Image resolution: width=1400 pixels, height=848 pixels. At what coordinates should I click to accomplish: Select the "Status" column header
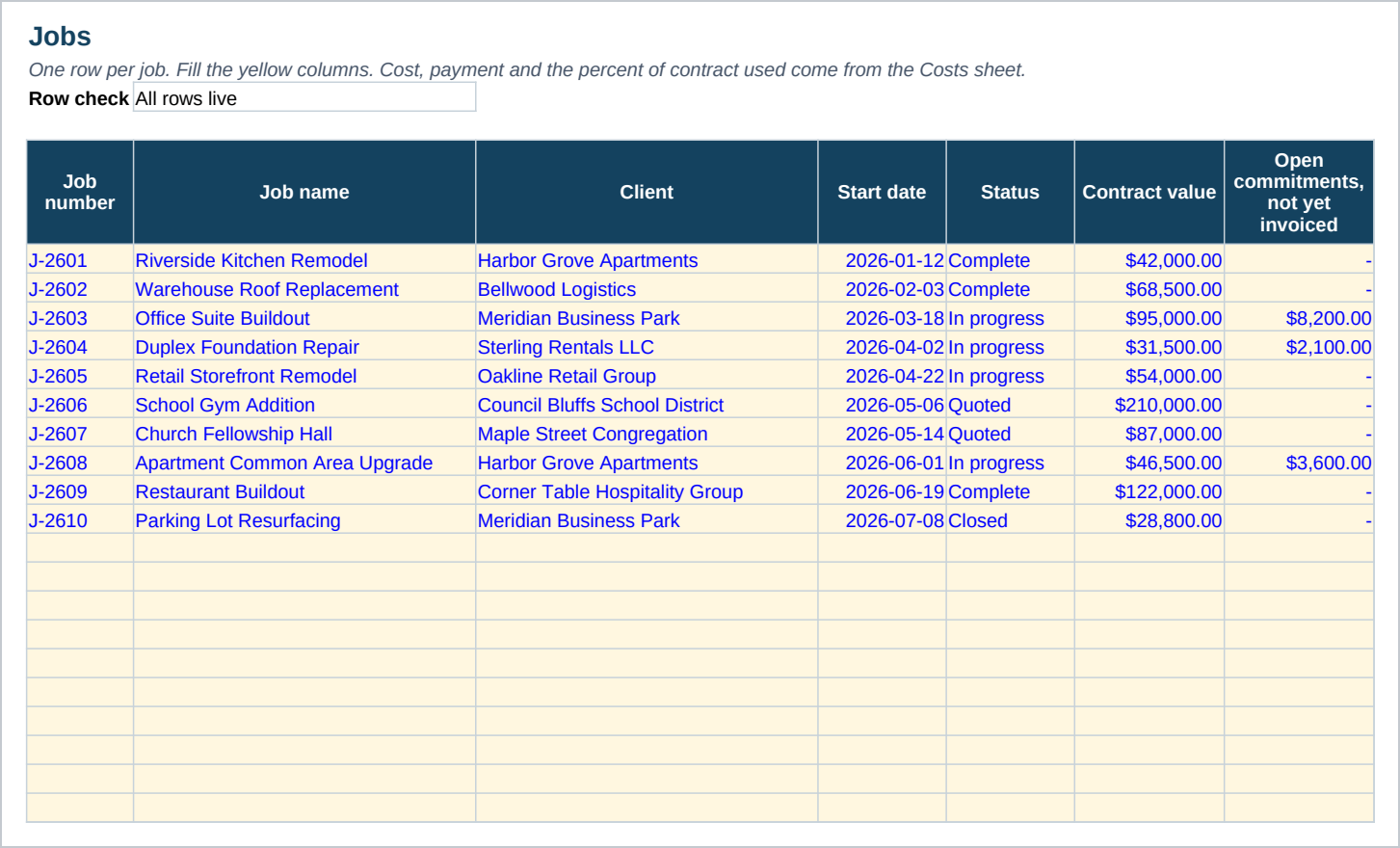point(1010,192)
